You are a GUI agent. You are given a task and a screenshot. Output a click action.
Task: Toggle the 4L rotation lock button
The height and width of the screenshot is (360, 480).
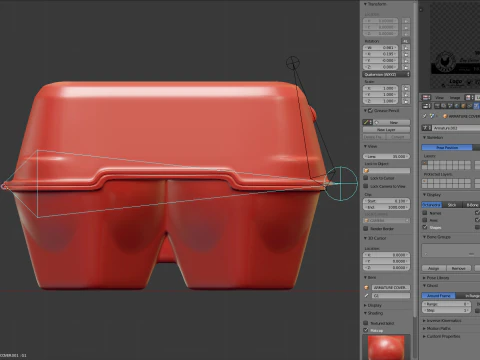[406, 41]
